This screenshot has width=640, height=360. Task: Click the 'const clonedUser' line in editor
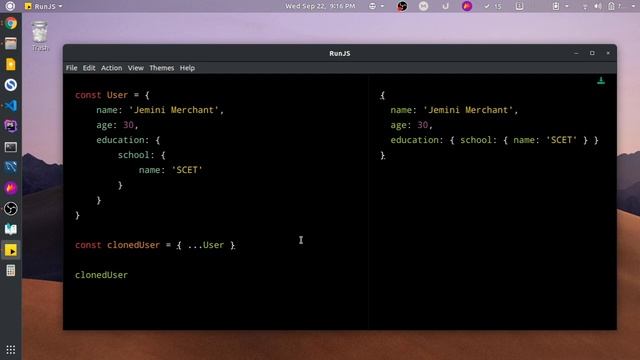(x=155, y=245)
